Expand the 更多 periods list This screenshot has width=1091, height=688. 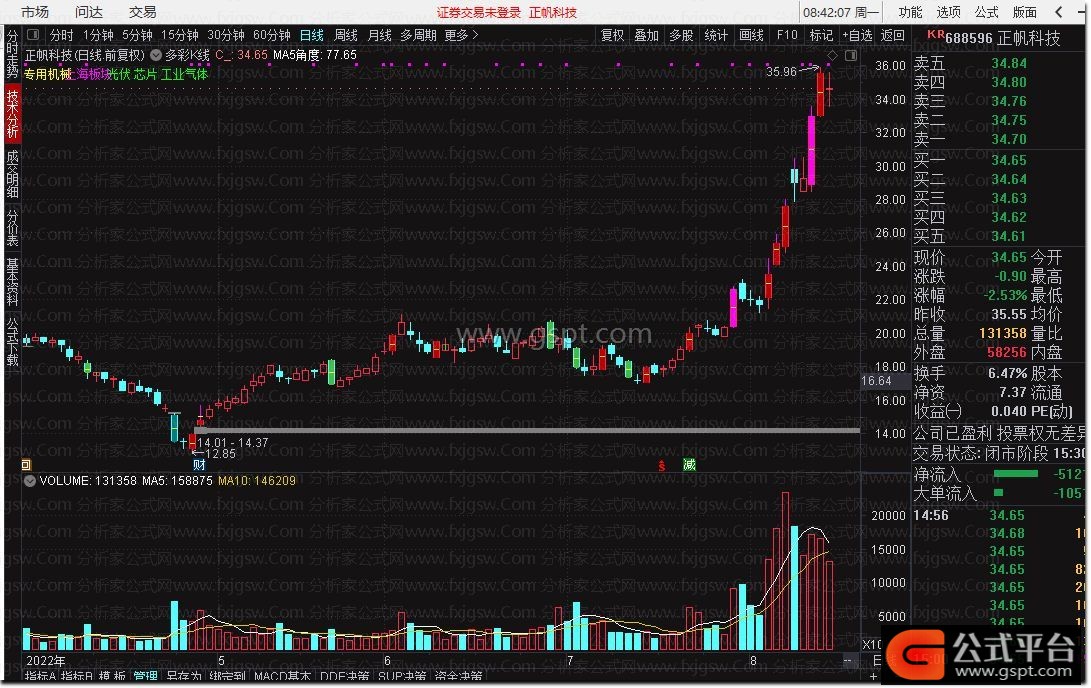(461, 35)
